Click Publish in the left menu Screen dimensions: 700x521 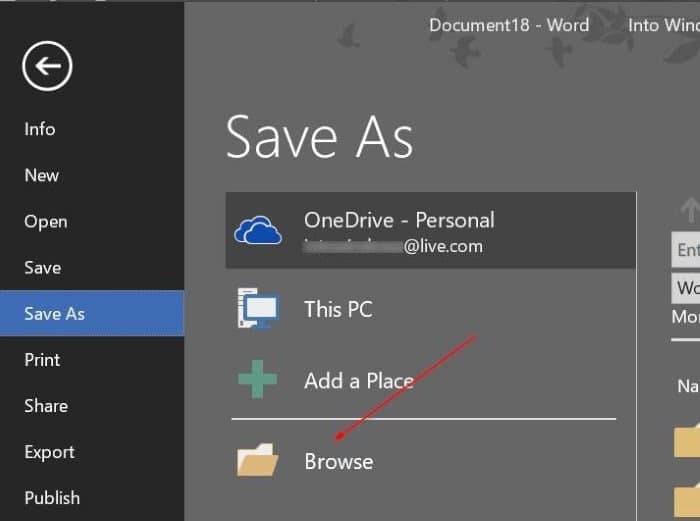(52, 498)
